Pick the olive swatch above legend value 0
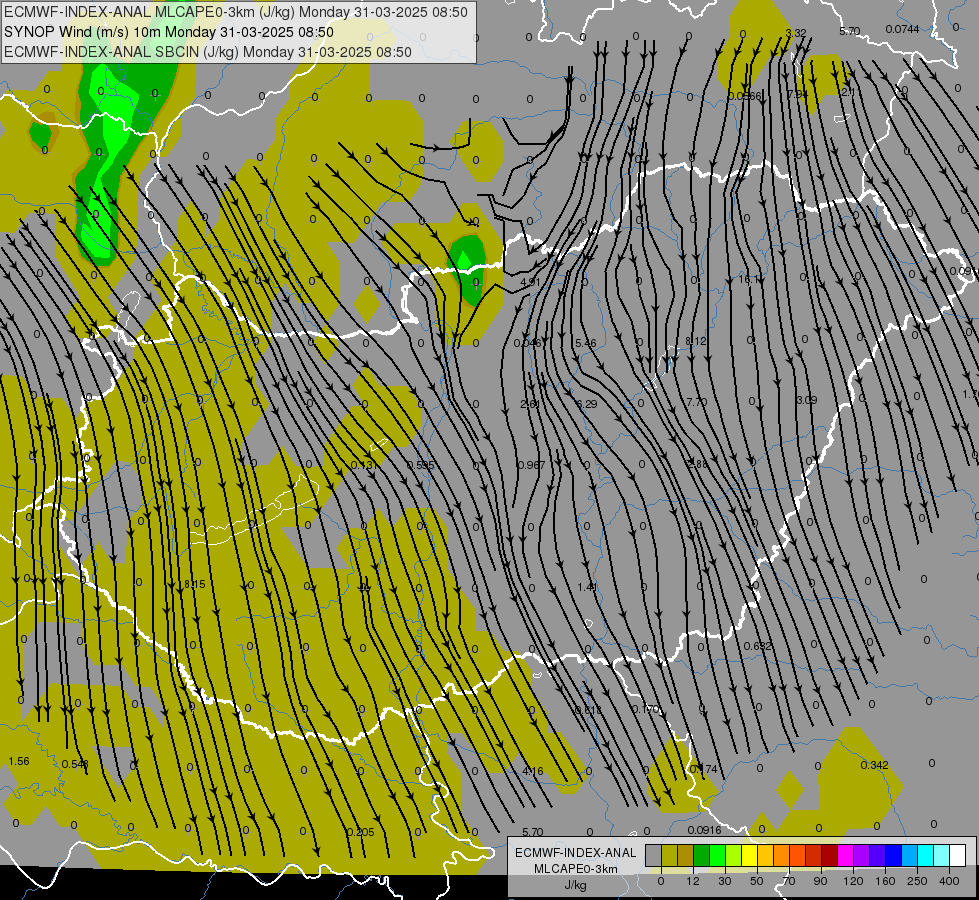 669,855
